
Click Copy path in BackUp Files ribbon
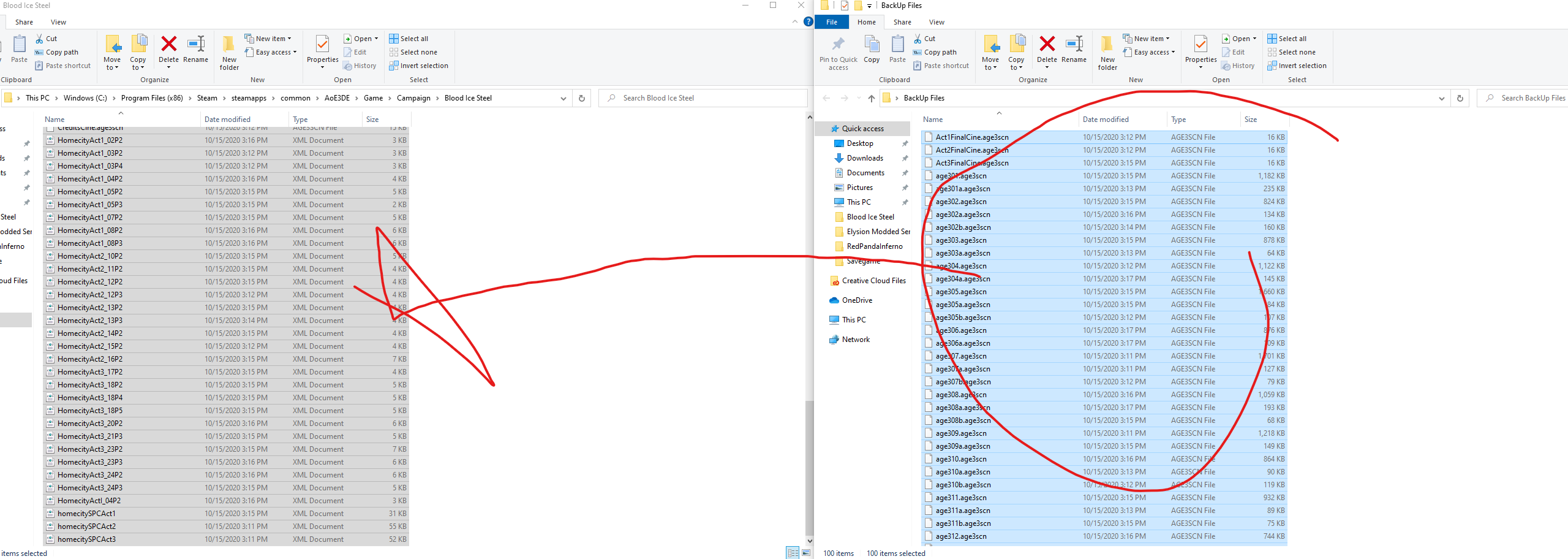point(935,52)
